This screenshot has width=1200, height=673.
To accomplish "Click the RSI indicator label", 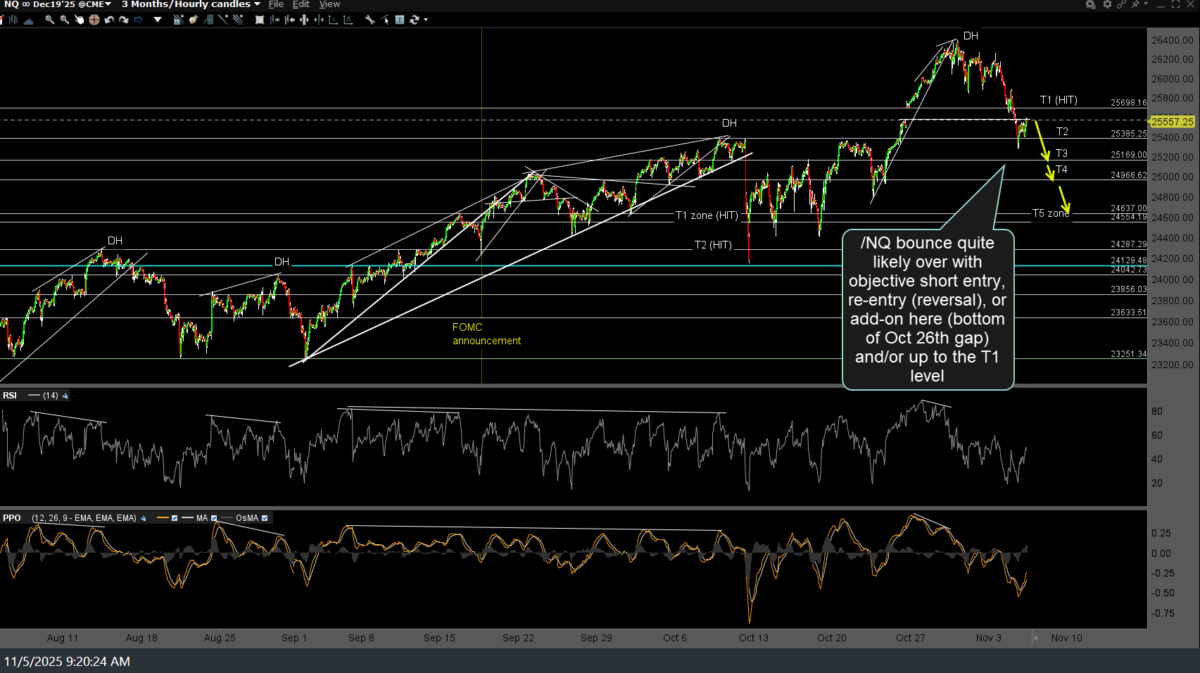I will coord(11,395).
